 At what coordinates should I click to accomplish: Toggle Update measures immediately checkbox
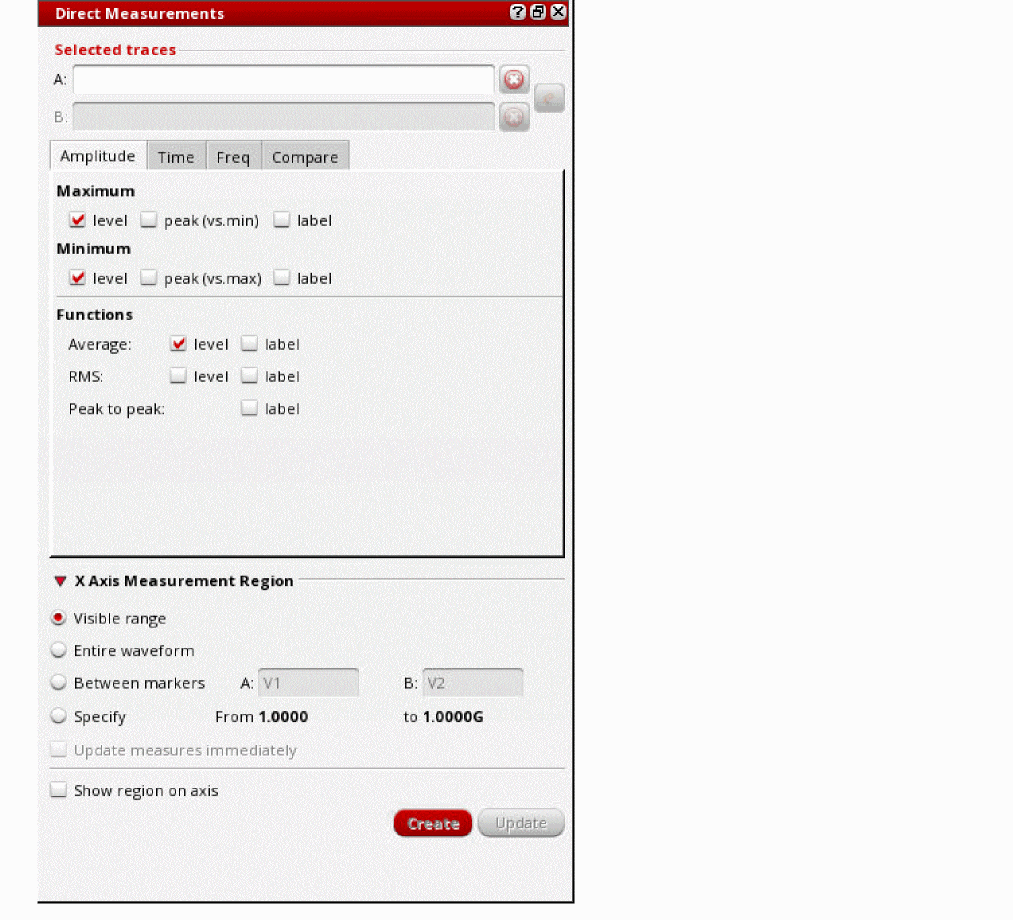pos(59,749)
